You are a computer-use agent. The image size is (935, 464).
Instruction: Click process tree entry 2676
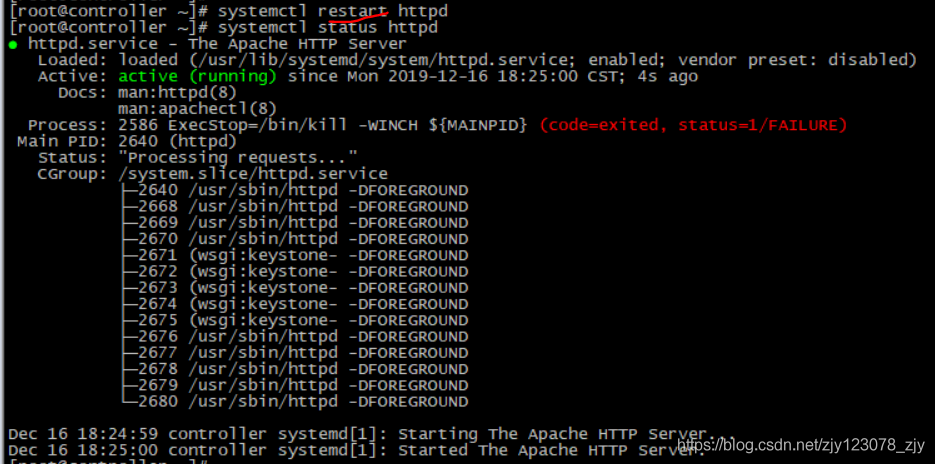[x=295, y=337]
